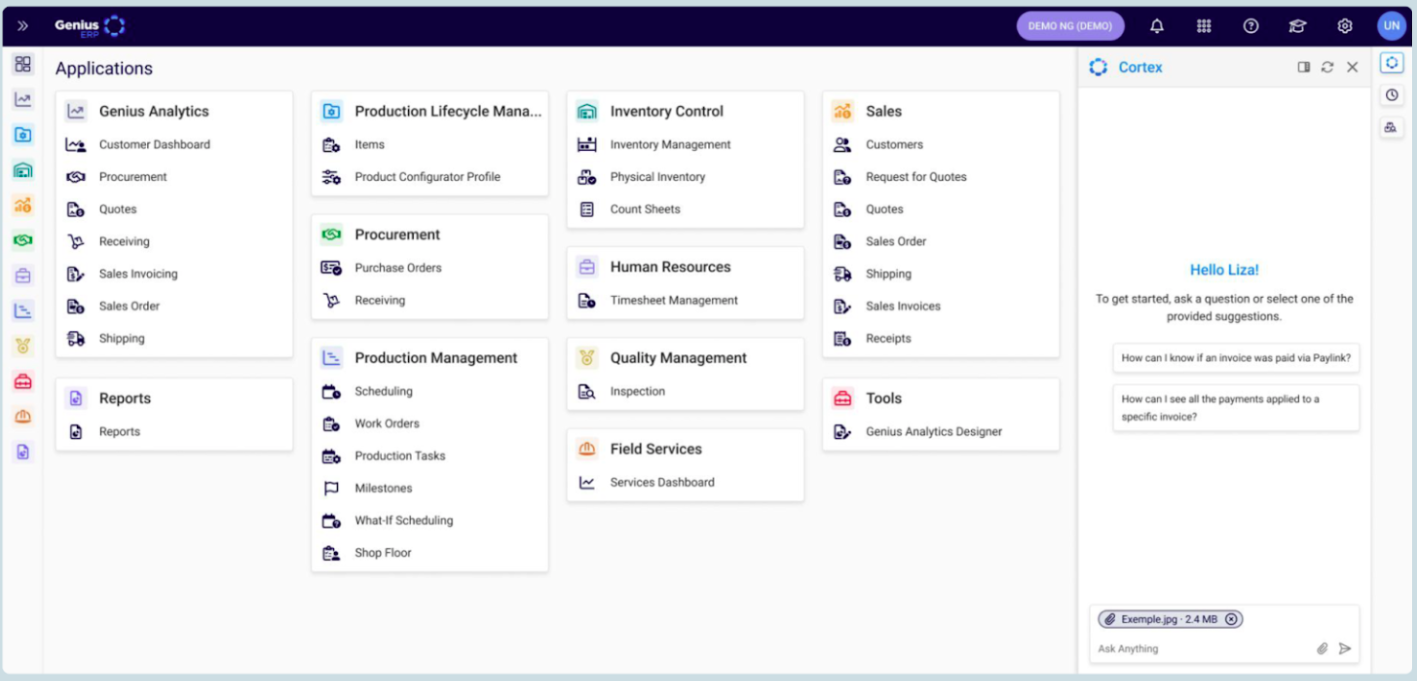The image size is (1417, 681).
Task: Open Purchase Orders under Procurement
Action: 398,268
